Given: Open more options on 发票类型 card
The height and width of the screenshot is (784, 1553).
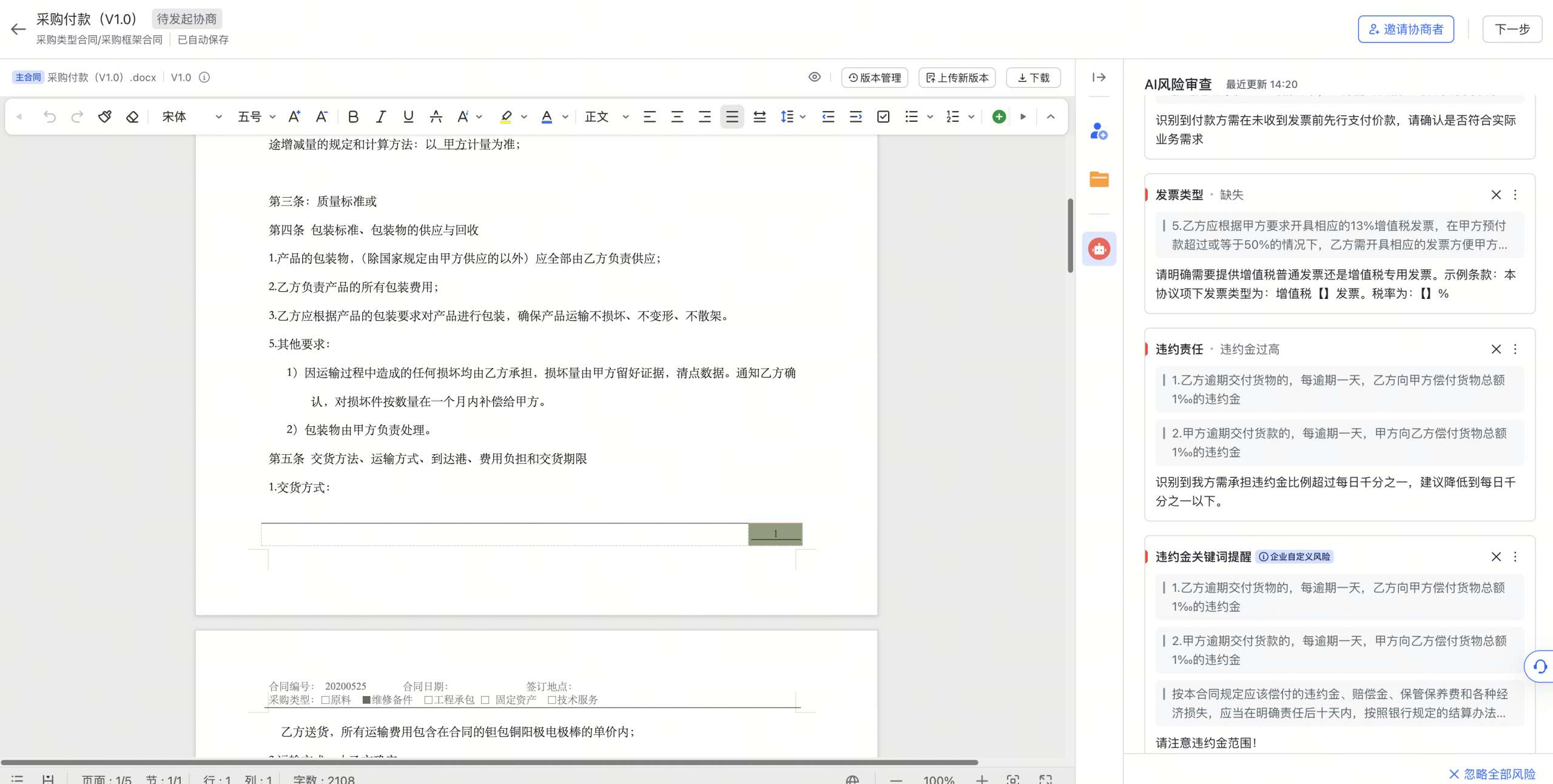Looking at the screenshot, I should click(1515, 195).
